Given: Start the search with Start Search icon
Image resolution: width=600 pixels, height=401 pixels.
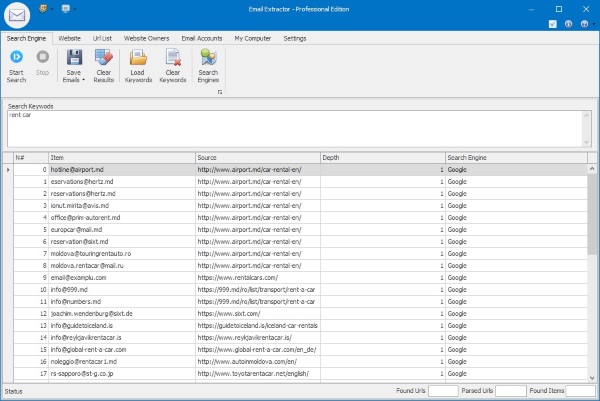Looking at the screenshot, I should 16,57.
